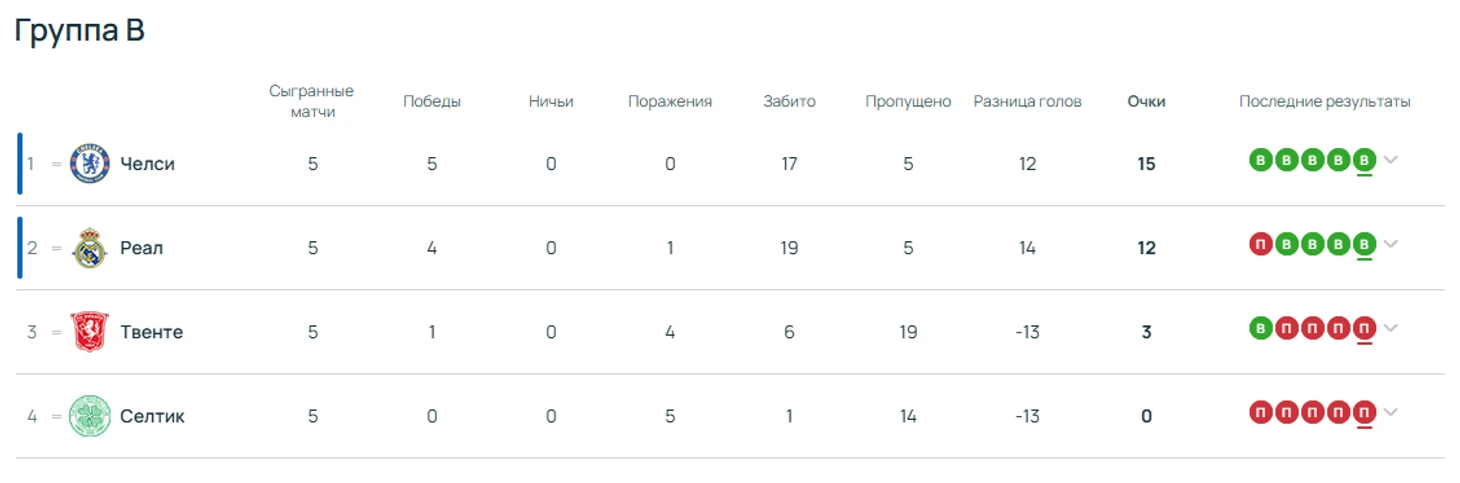The image size is (1460, 483).
Task: Click Twente's green win result badge
Action: point(1261,328)
